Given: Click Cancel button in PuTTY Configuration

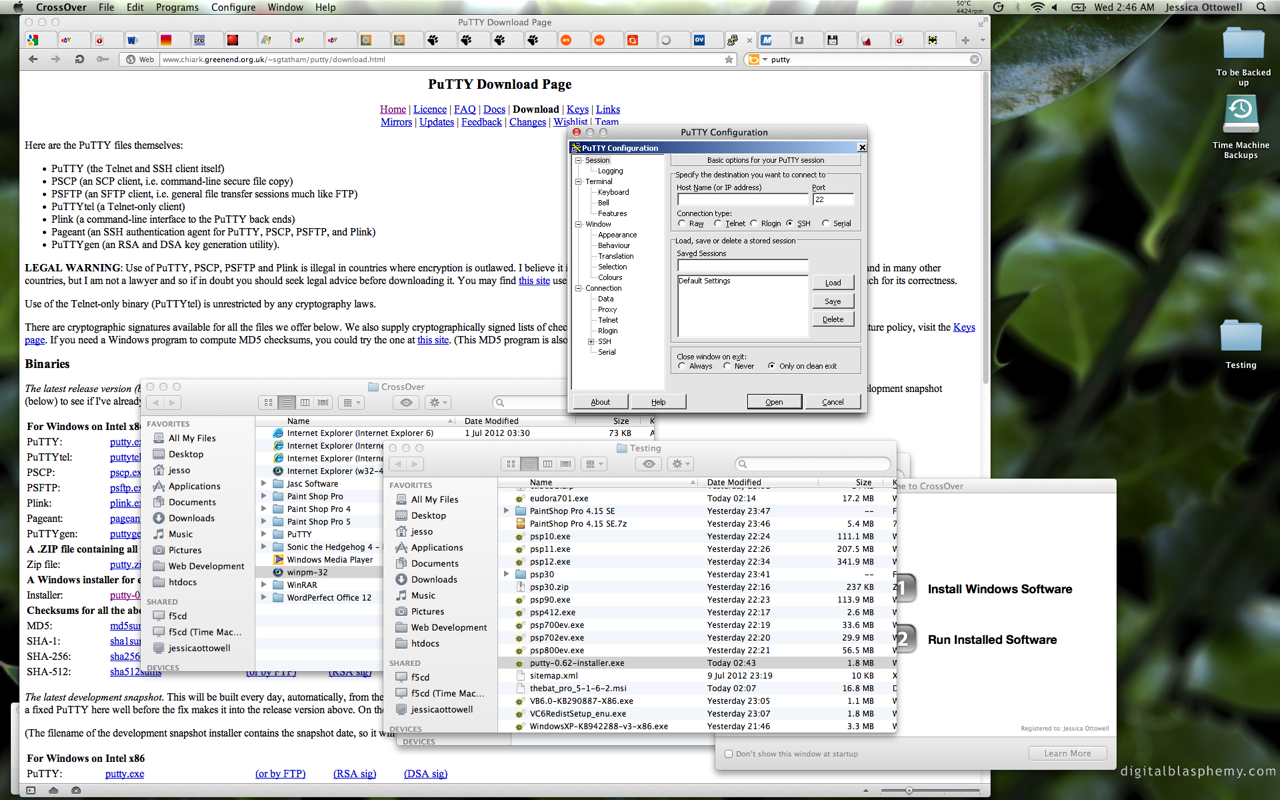Looking at the screenshot, I should pos(833,402).
